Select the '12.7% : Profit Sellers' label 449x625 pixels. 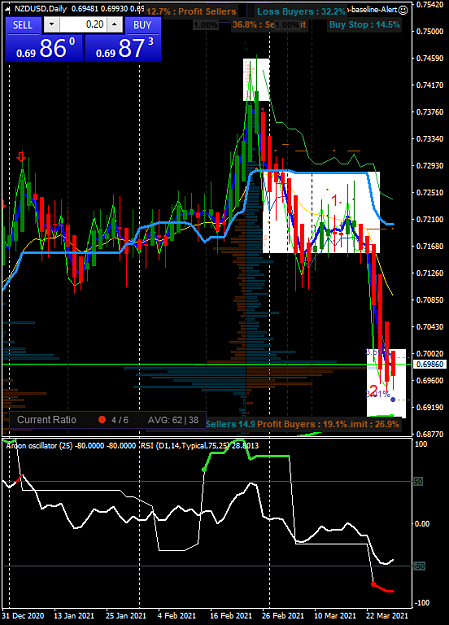pyautogui.click(x=191, y=12)
